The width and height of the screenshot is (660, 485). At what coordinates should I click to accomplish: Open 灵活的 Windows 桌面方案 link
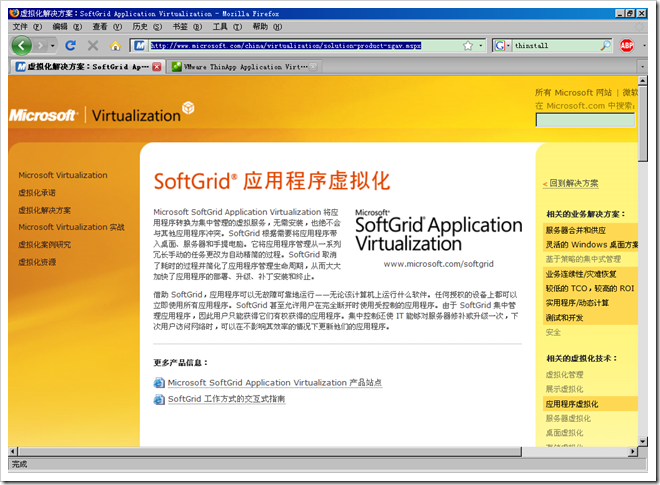[591, 245]
